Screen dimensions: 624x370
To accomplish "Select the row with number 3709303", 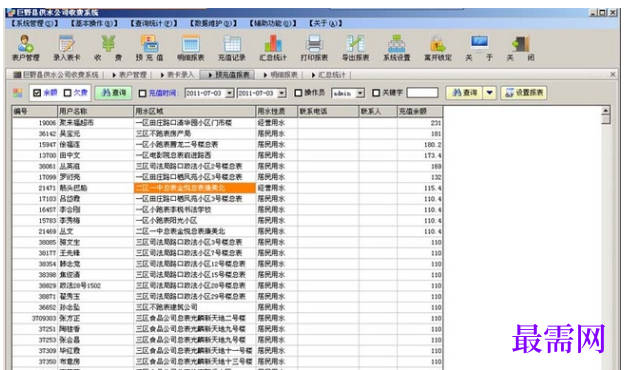I will click(227, 318).
